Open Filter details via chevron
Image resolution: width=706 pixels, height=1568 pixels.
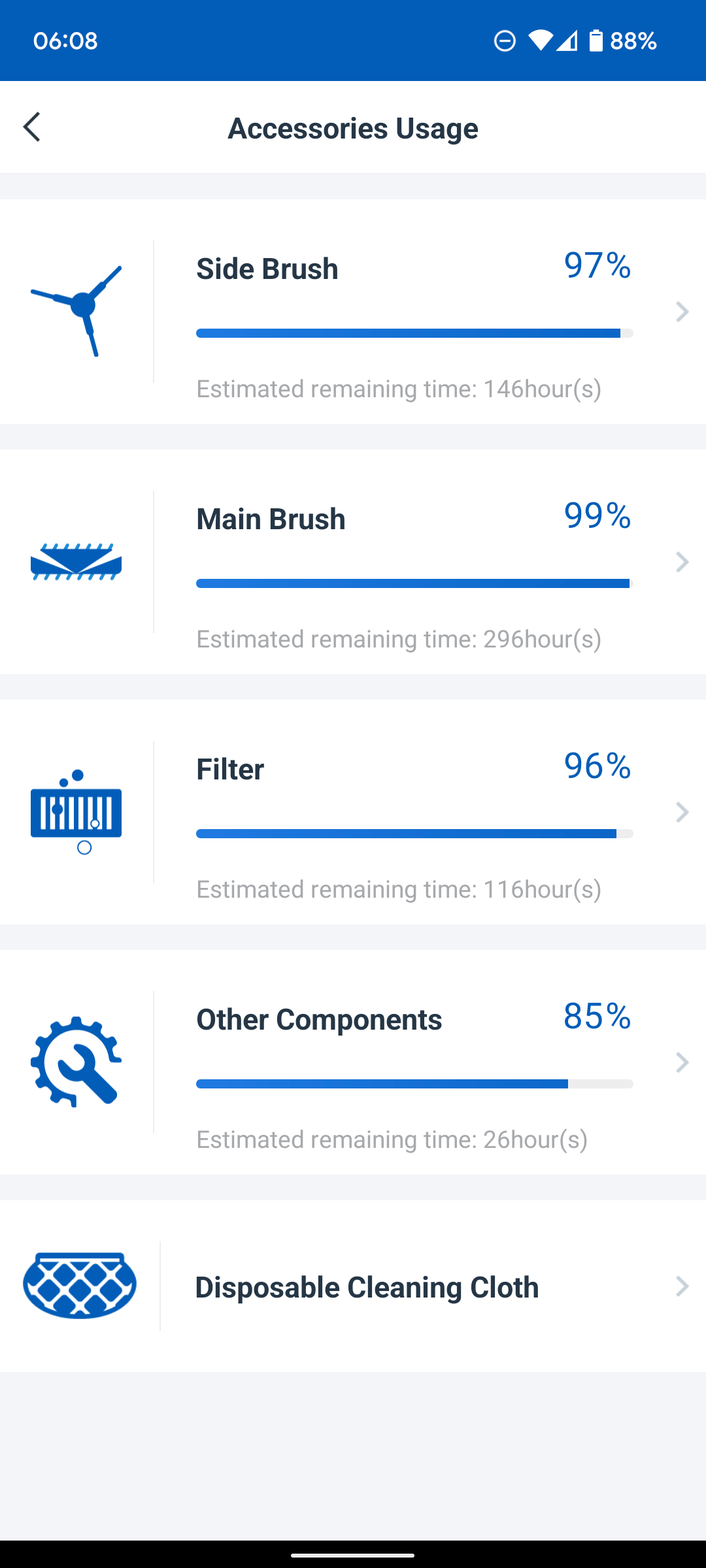[682, 812]
